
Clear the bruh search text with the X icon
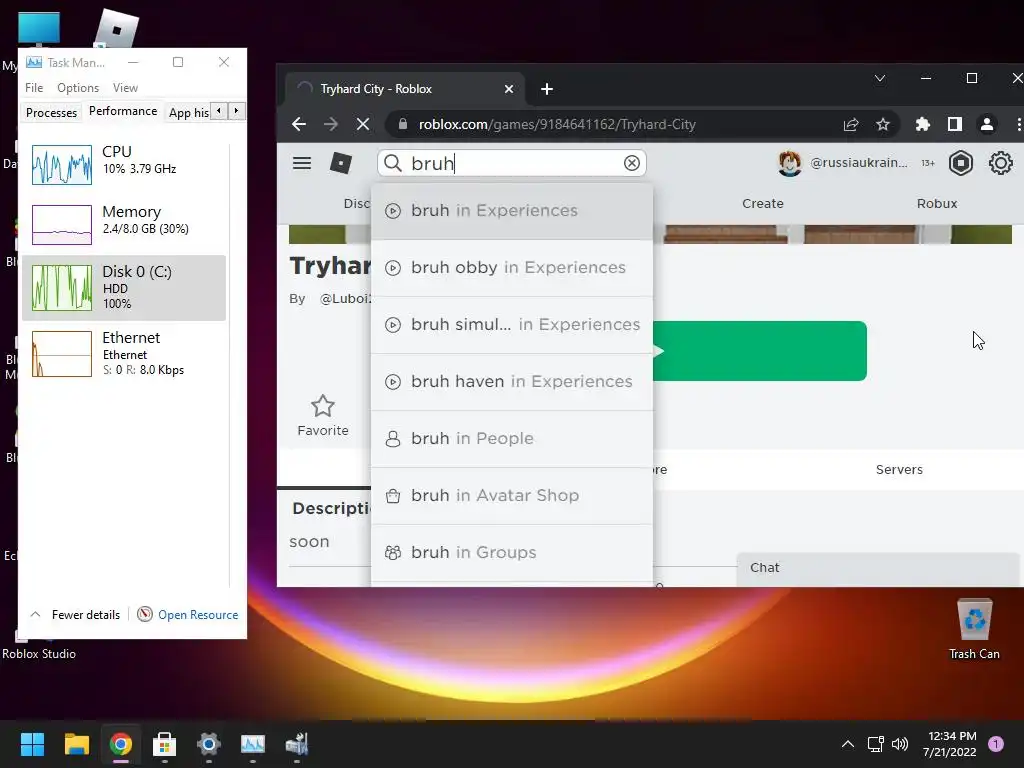pyautogui.click(x=632, y=163)
